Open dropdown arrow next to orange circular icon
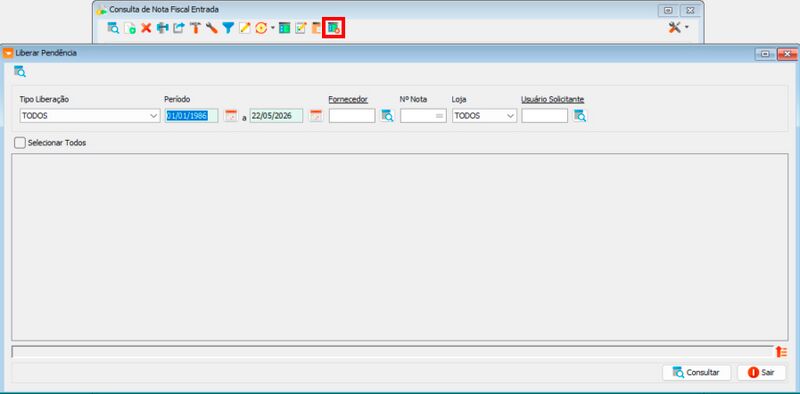The image size is (800, 394). click(x=272, y=28)
